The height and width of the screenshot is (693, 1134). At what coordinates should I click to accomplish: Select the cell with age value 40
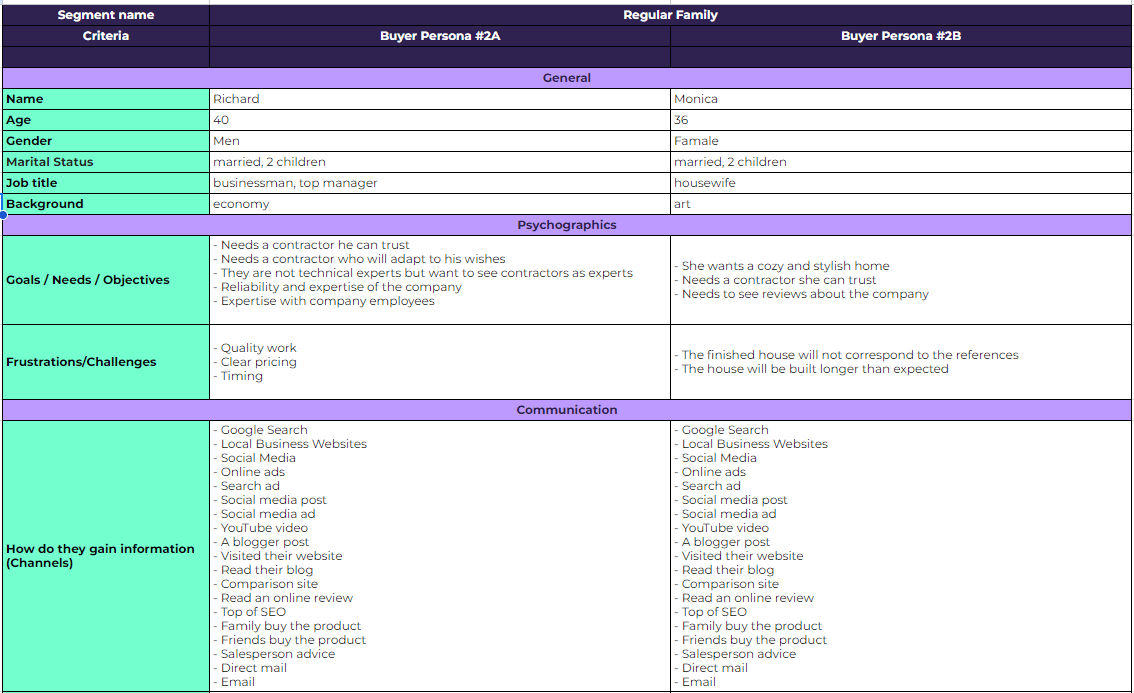[440, 120]
